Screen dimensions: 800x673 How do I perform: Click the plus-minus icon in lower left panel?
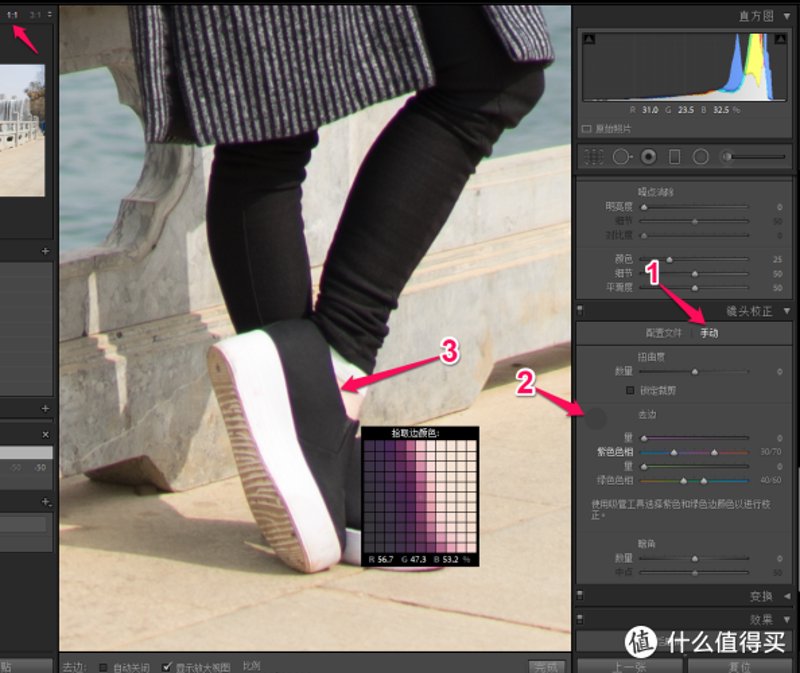point(46,502)
